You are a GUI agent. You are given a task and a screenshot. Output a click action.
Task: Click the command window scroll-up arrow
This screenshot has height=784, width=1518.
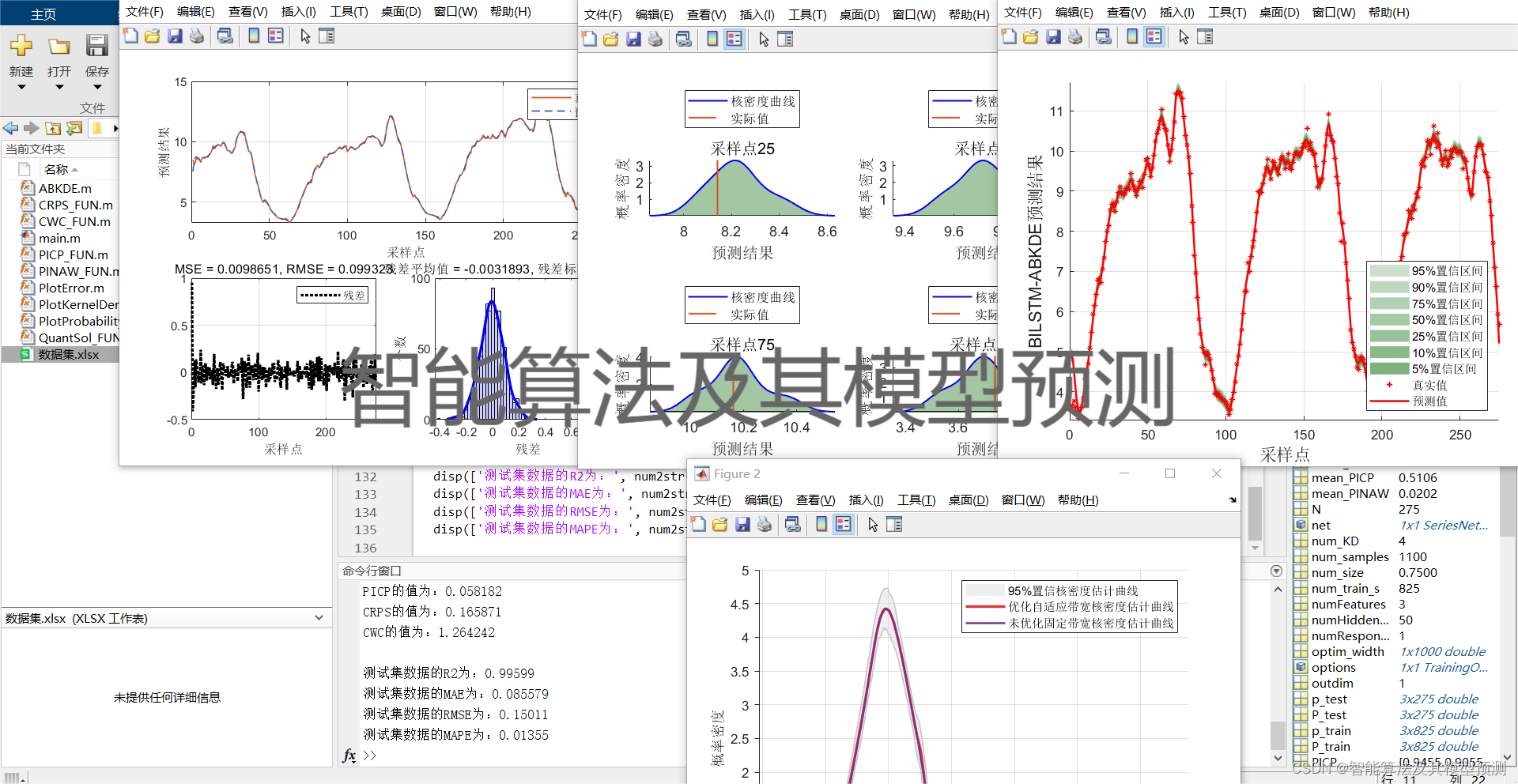[1278, 590]
